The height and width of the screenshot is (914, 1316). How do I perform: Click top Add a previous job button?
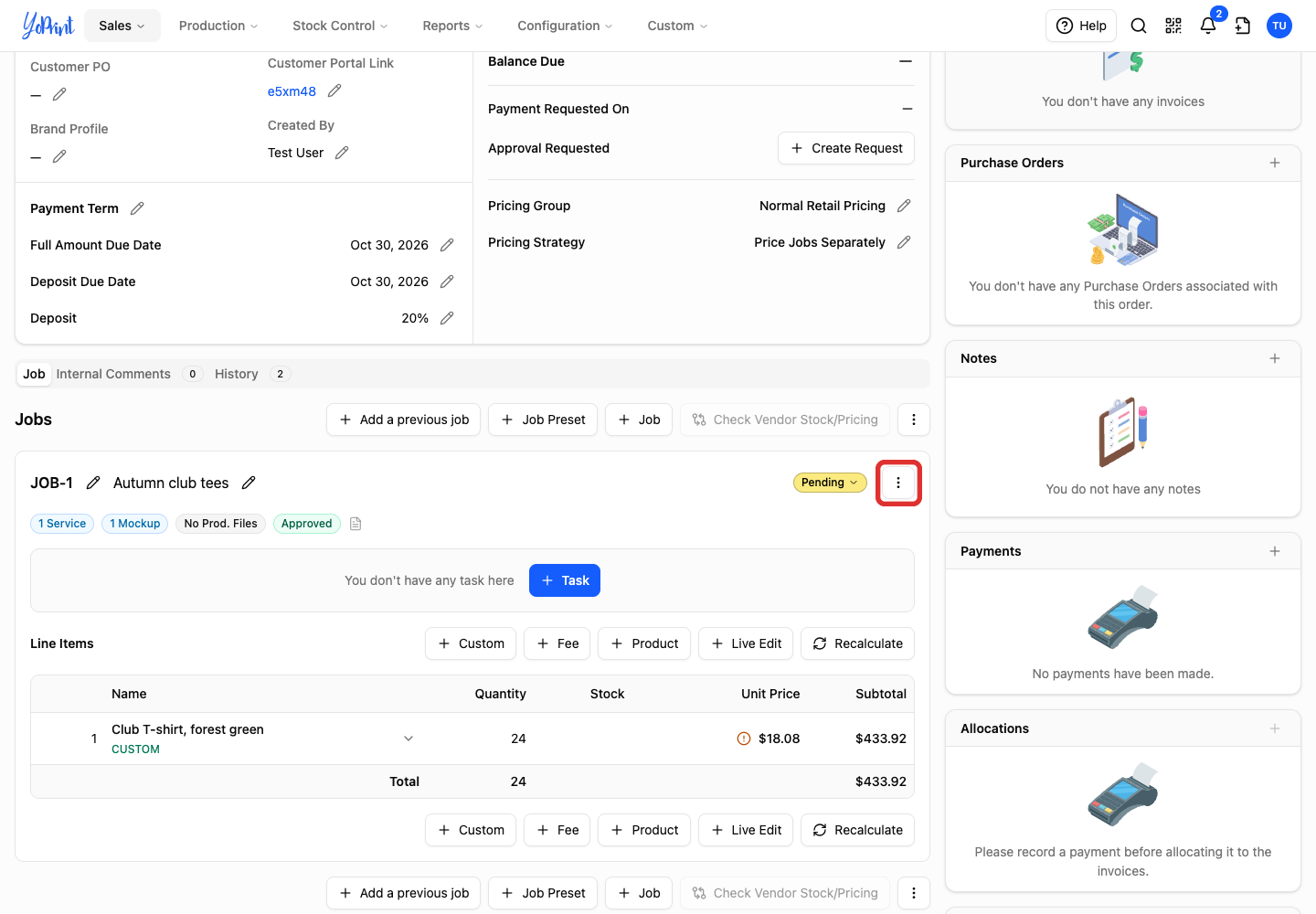click(x=403, y=420)
